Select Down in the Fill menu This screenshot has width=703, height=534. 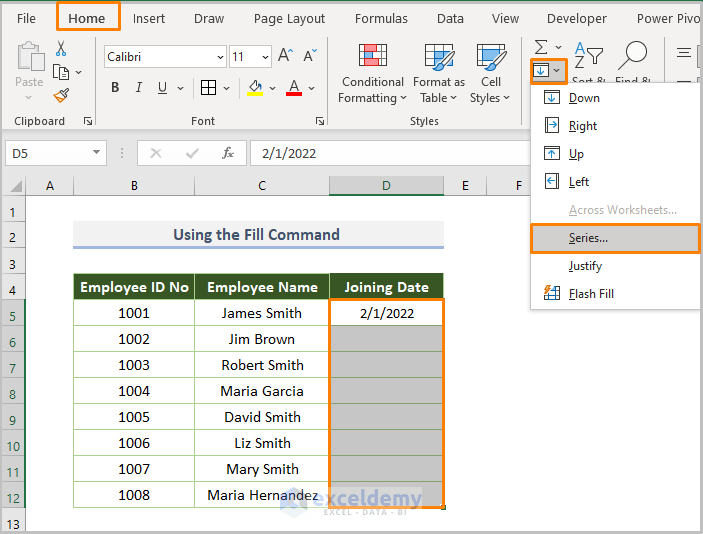pos(615,98)
